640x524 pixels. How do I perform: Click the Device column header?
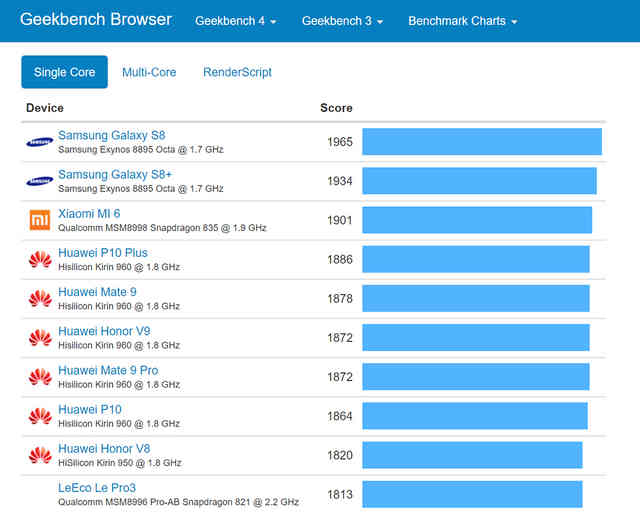pyautogui.click(x=44, y=108)
